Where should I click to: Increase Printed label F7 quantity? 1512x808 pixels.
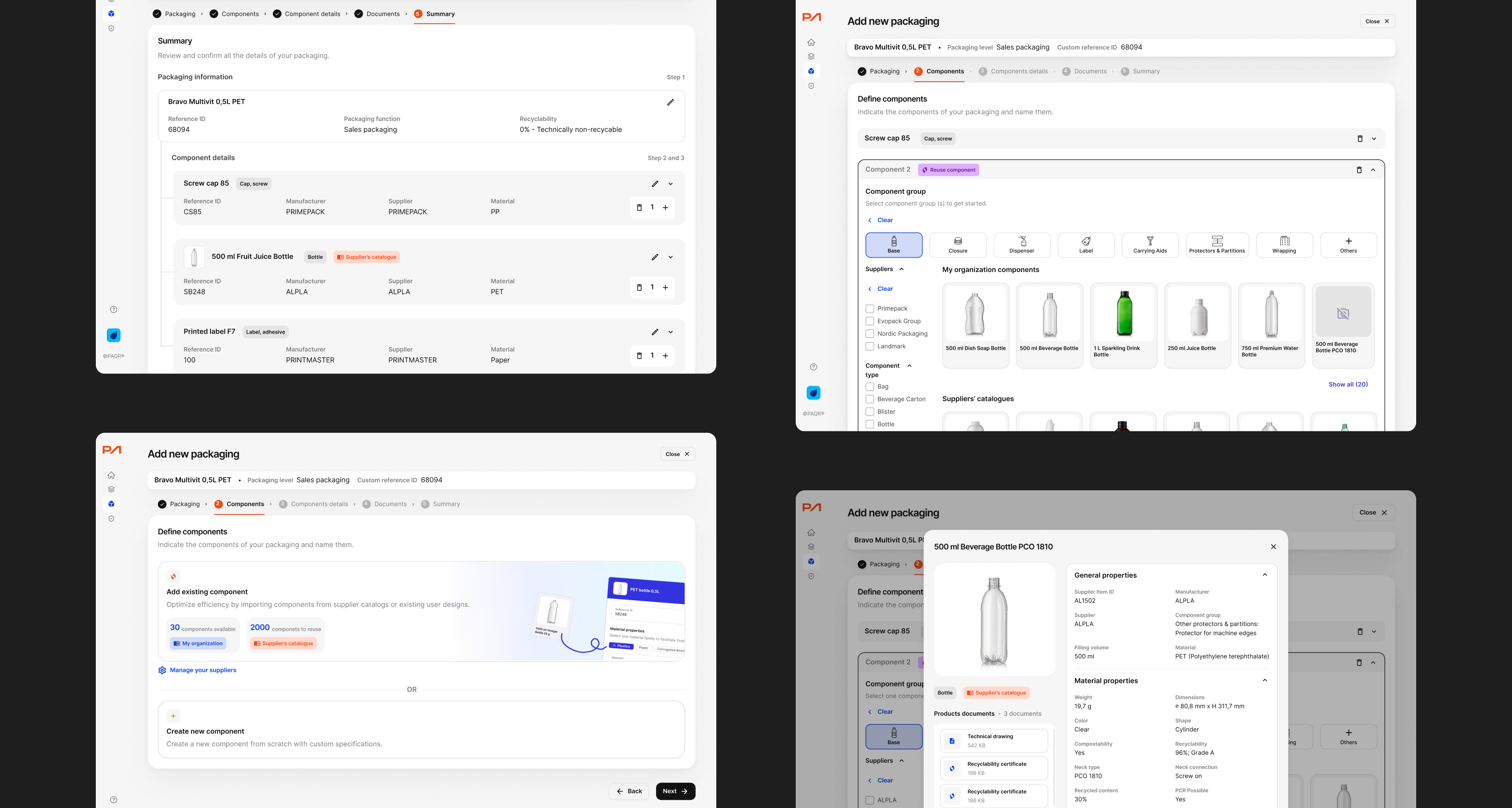[666, 356]
